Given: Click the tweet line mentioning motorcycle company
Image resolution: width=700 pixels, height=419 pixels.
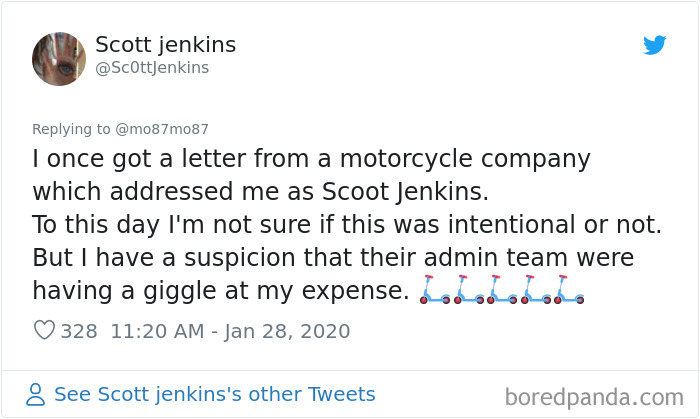Looking at the screenshot, I should [x=311, y=159].
